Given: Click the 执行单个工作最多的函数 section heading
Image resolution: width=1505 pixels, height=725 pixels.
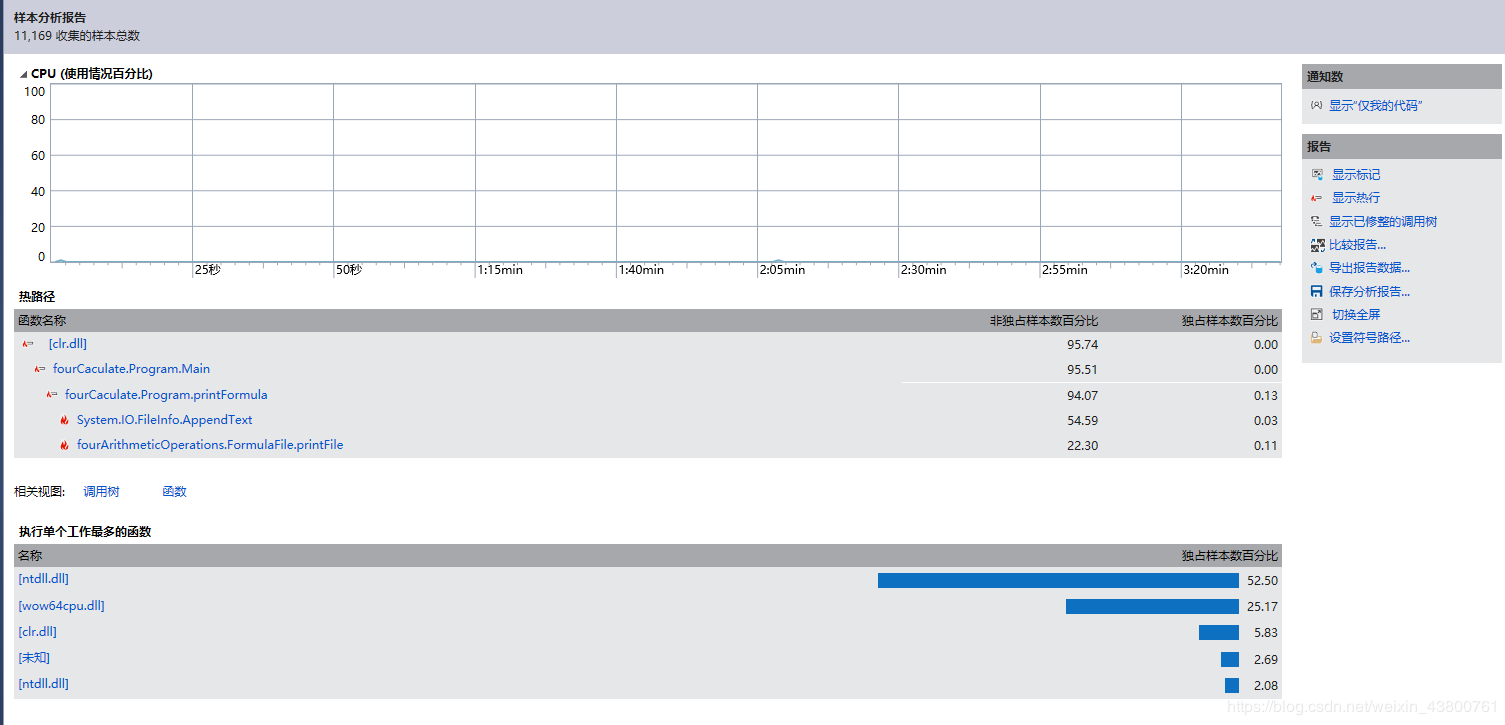Looking at the screenshot, I should pos(85,532).
